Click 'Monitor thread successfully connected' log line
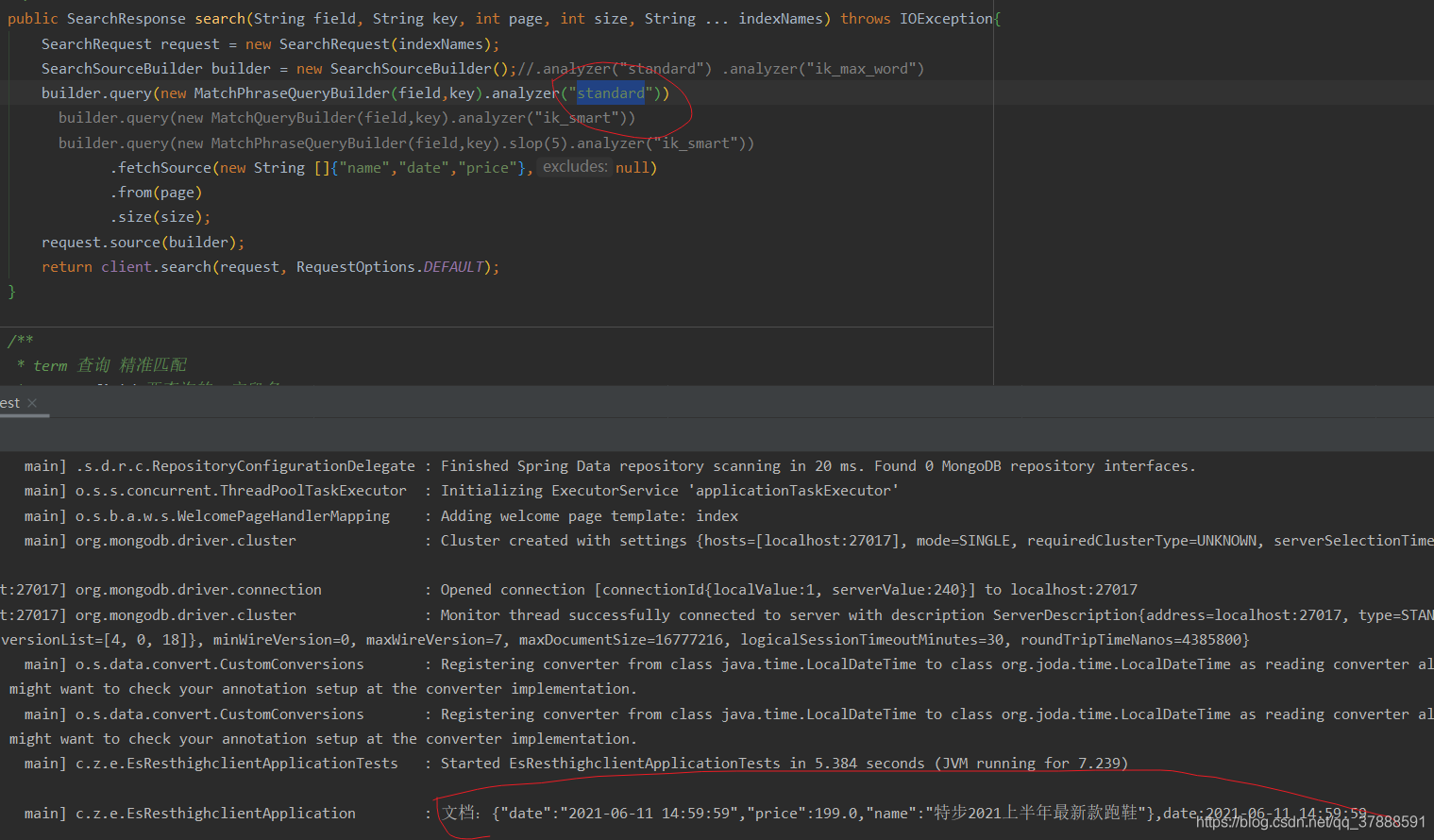The width and height of the screenshot is (1434, 840). pos(936,615)
